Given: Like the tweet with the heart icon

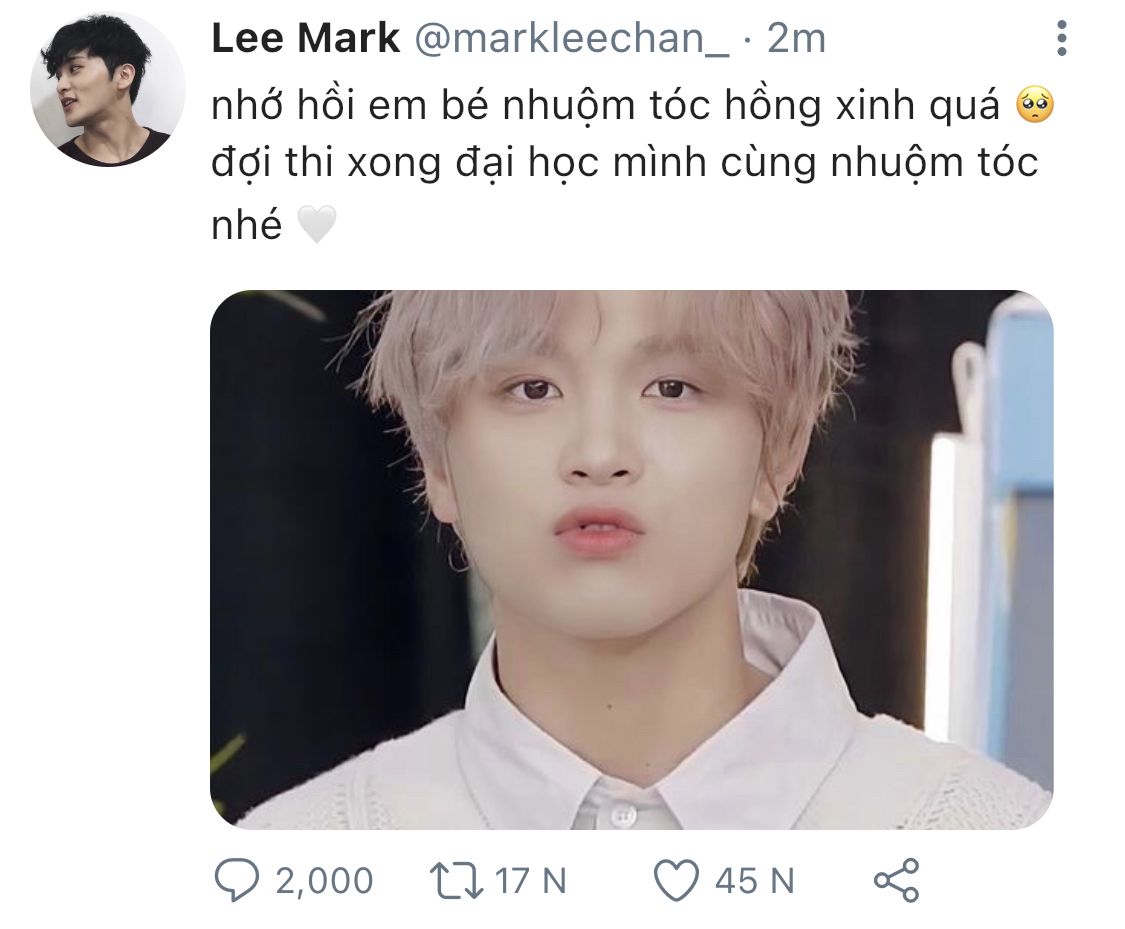Looking at the screenshot, I should [x=676, y=880].
